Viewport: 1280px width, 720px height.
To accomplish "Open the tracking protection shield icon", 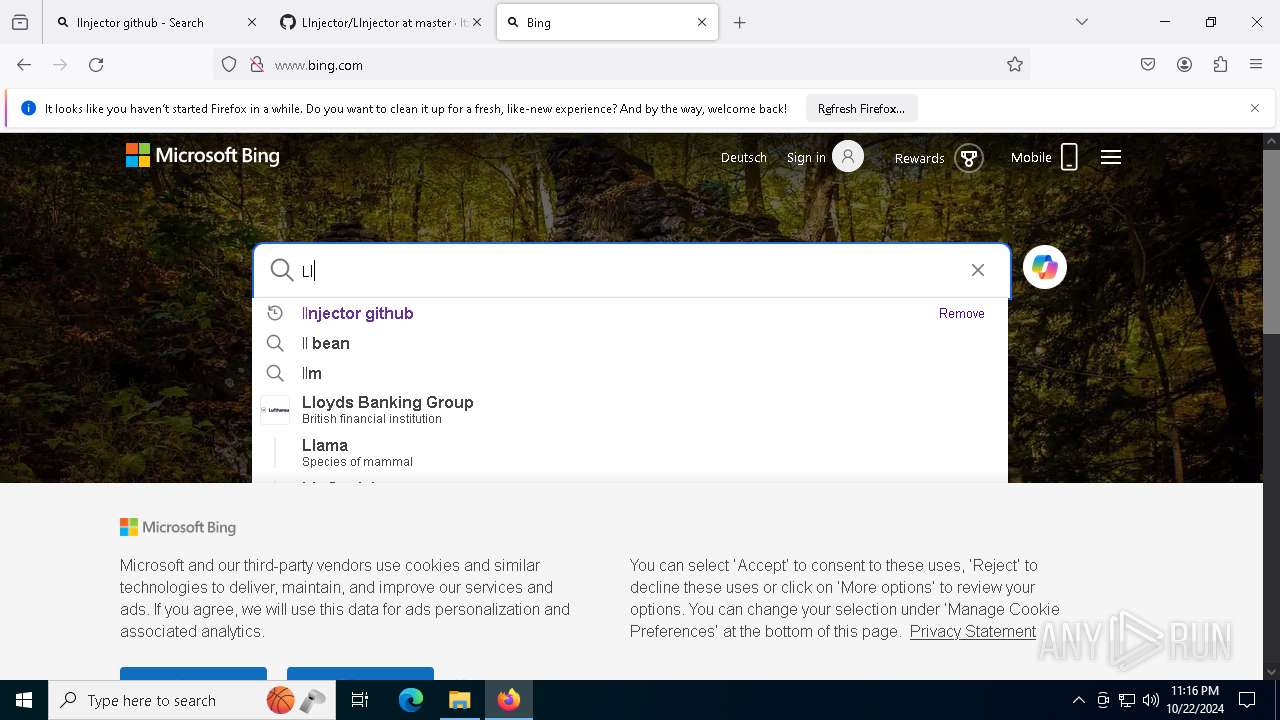I will point(229,65).
